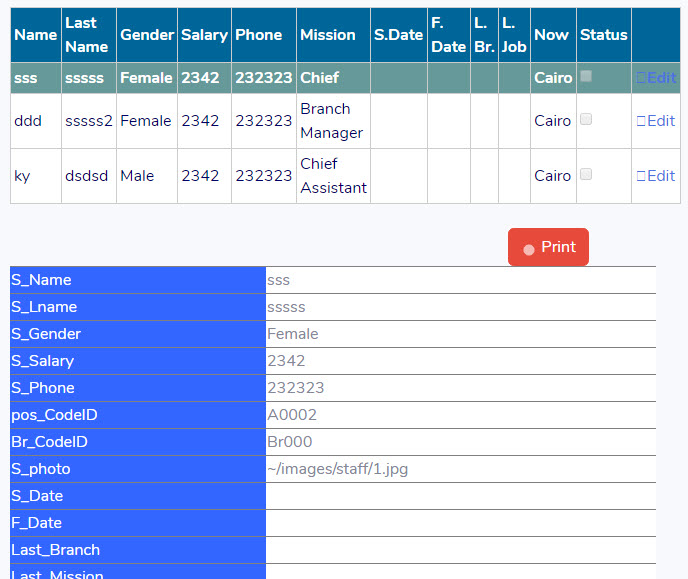688x579 pixels.
Task: Click the S_Salary value '2342'
Action: [286, 361]
